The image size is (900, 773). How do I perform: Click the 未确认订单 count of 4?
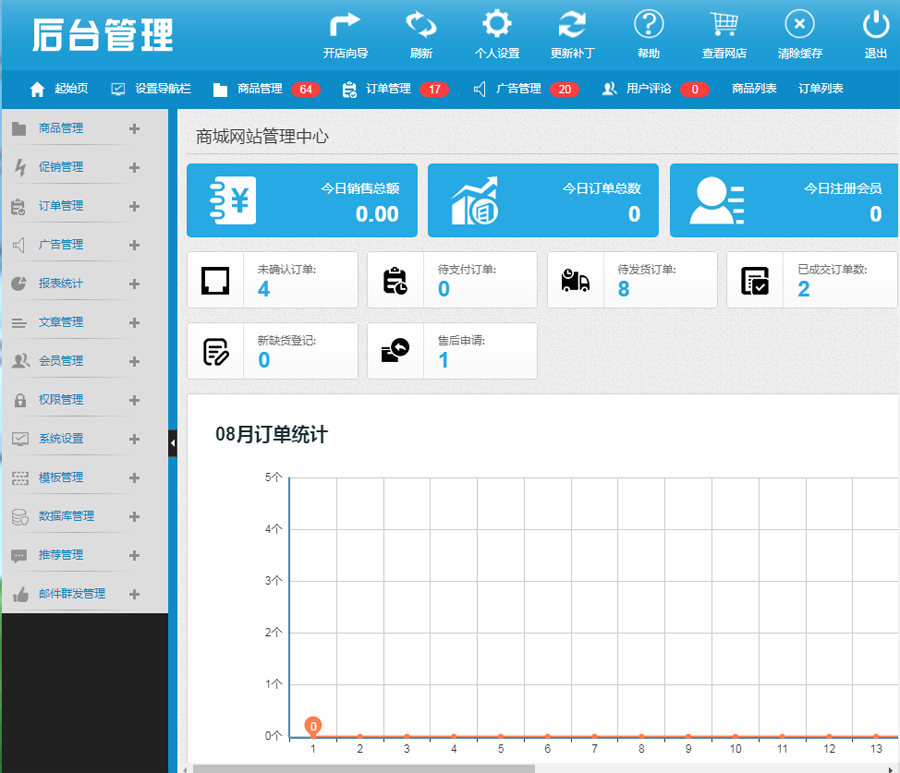(264, 290)
